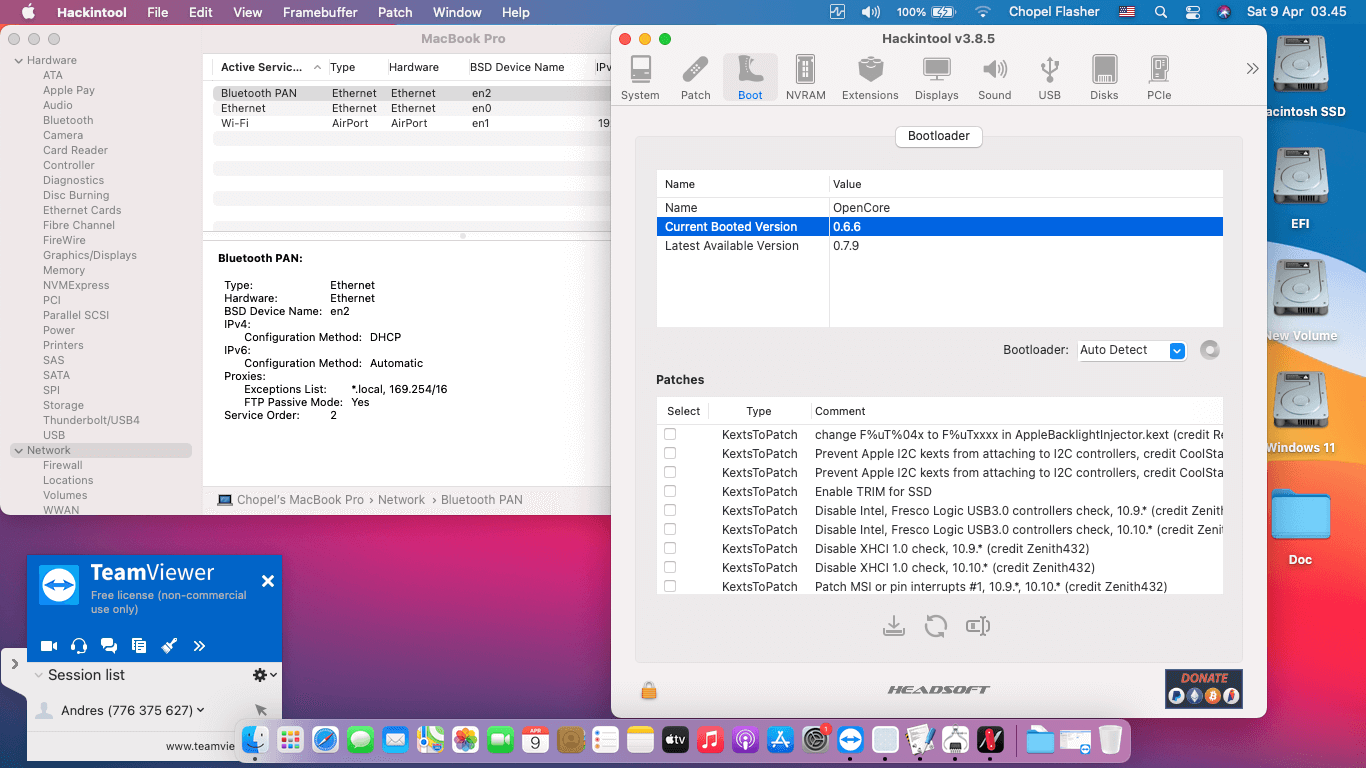Open the Extensions section

point(870,78)
